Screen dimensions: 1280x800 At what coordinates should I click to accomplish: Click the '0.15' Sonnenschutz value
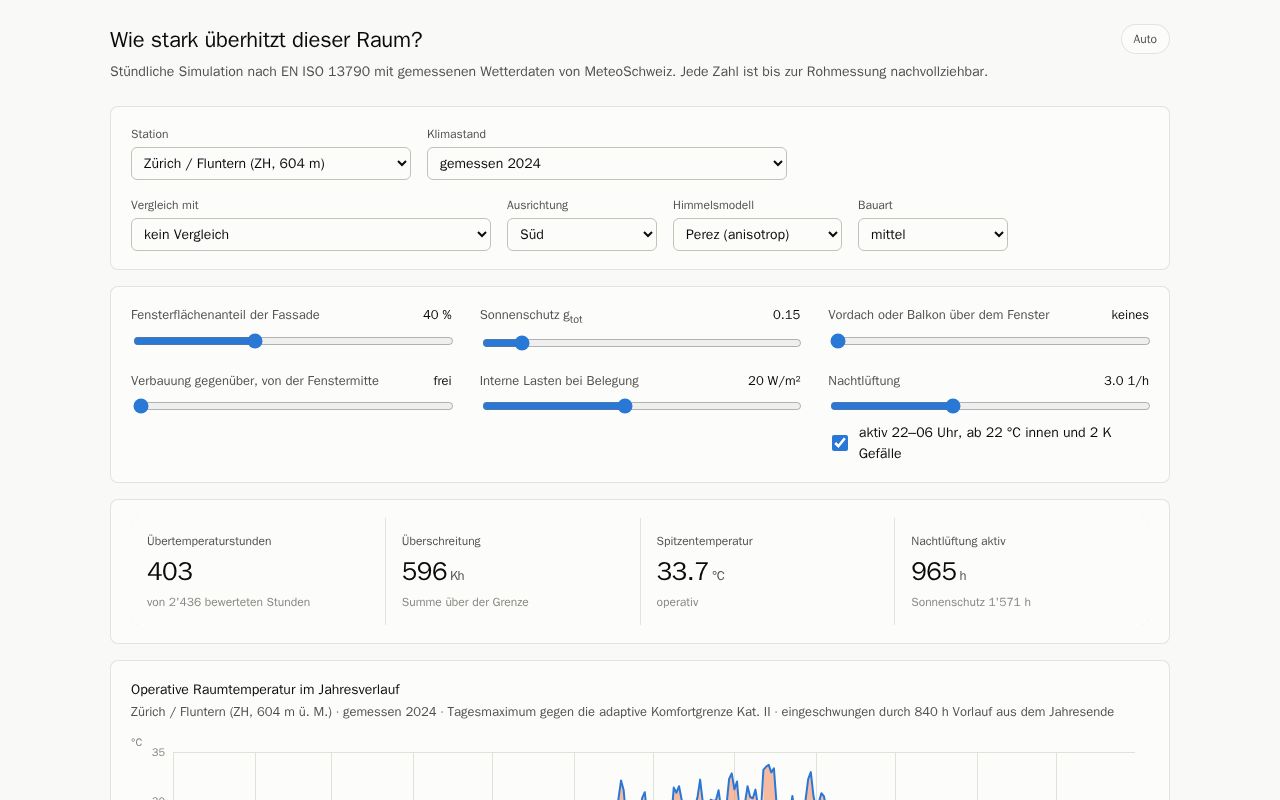click(x=786, y=315)
